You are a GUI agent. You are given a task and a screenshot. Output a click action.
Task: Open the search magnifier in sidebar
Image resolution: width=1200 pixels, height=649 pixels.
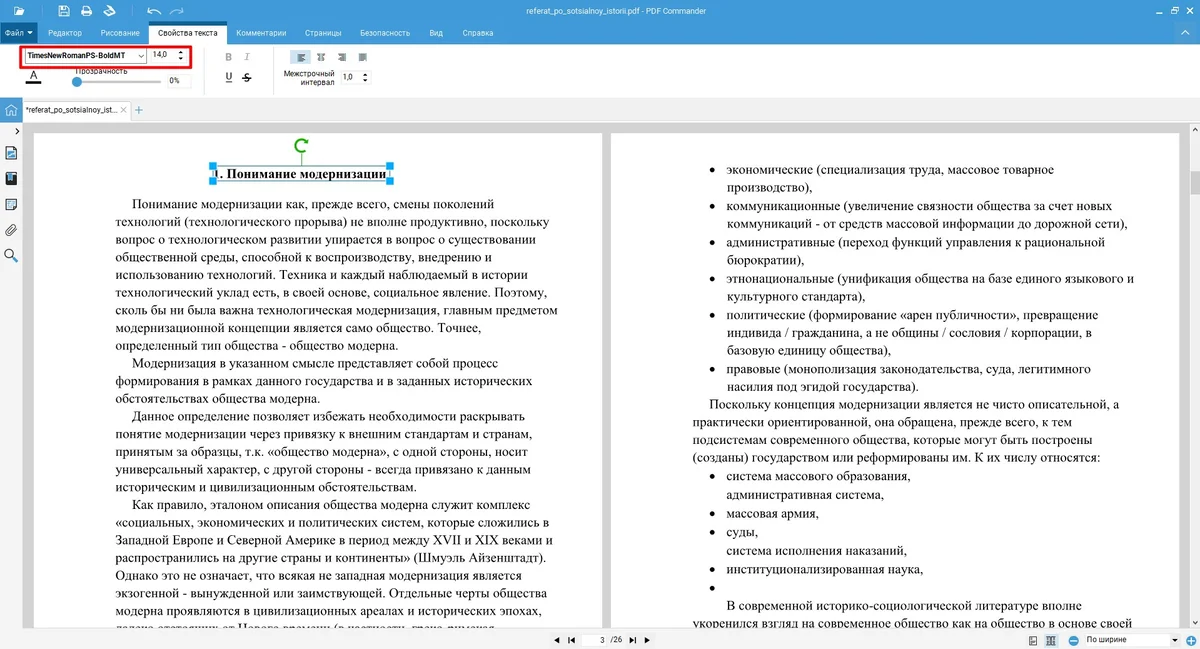tap(11, 256)
